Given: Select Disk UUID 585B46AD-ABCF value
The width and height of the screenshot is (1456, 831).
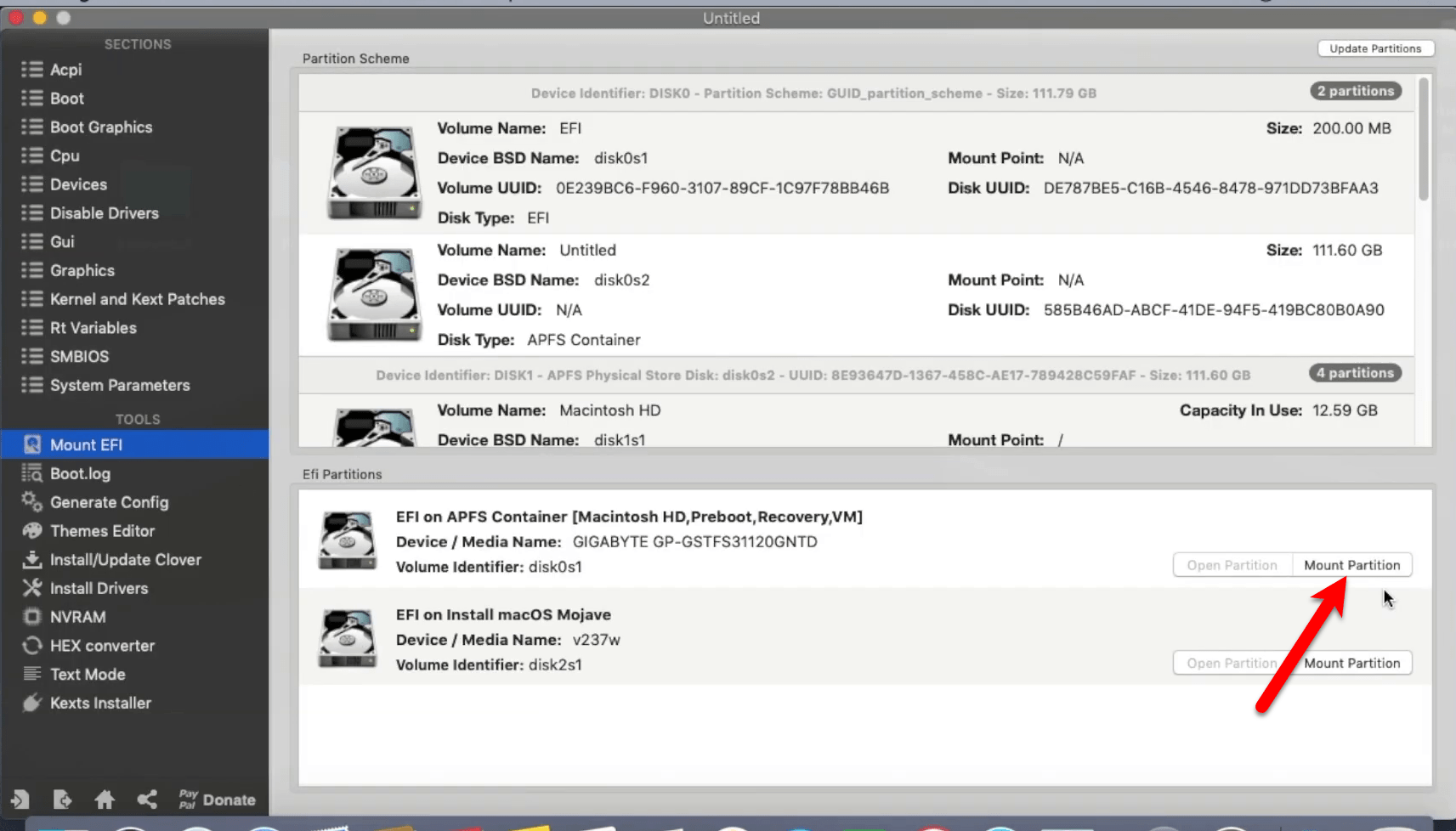Looking at the screenshot, I should [x=1214, y=310].
